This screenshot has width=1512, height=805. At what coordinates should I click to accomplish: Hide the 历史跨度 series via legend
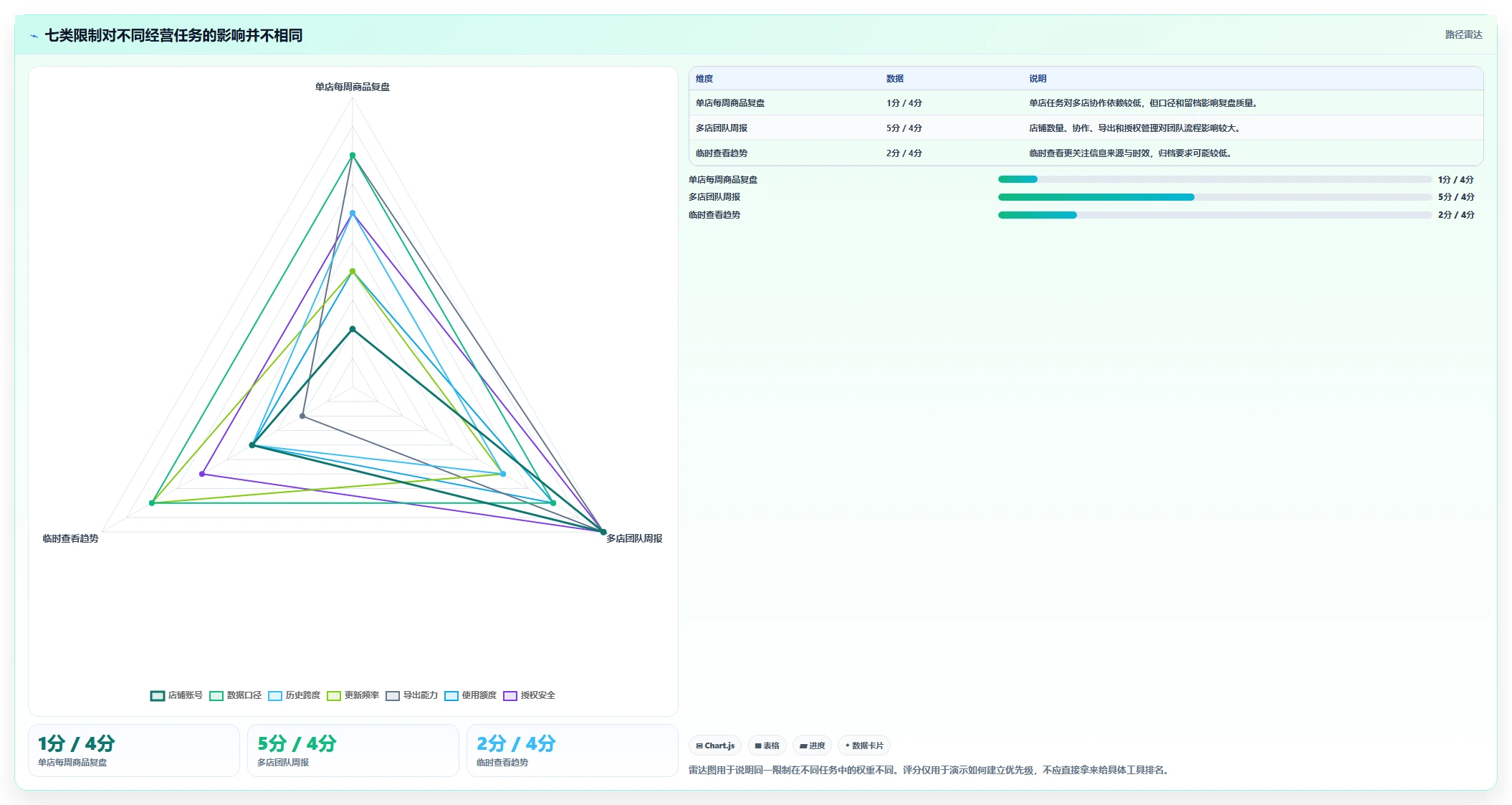click(294, 695)
